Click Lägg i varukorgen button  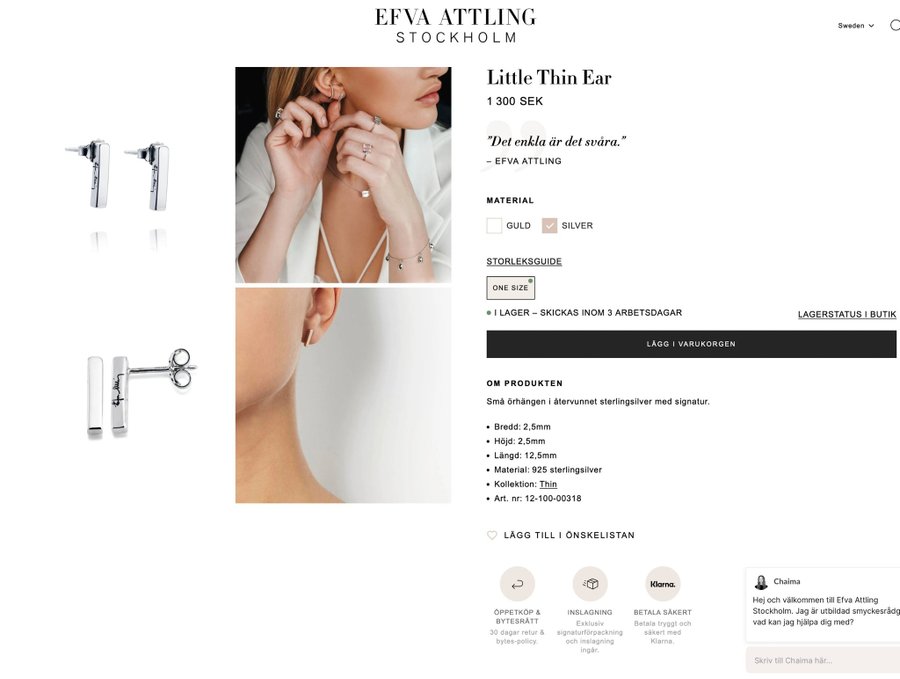(x=691, y=344)
